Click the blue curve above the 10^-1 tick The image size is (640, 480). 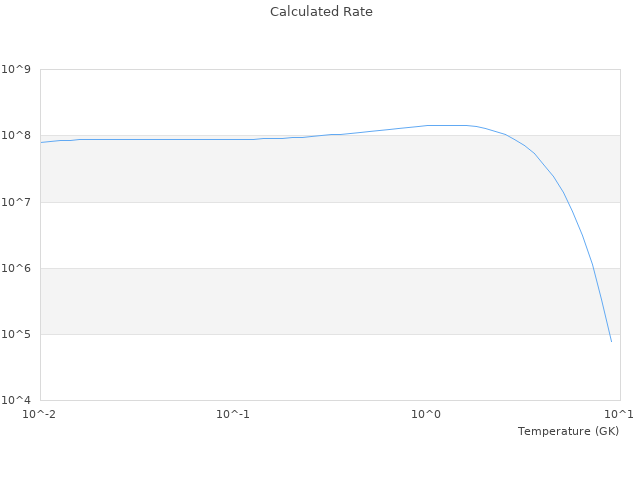tap(233, 139)
